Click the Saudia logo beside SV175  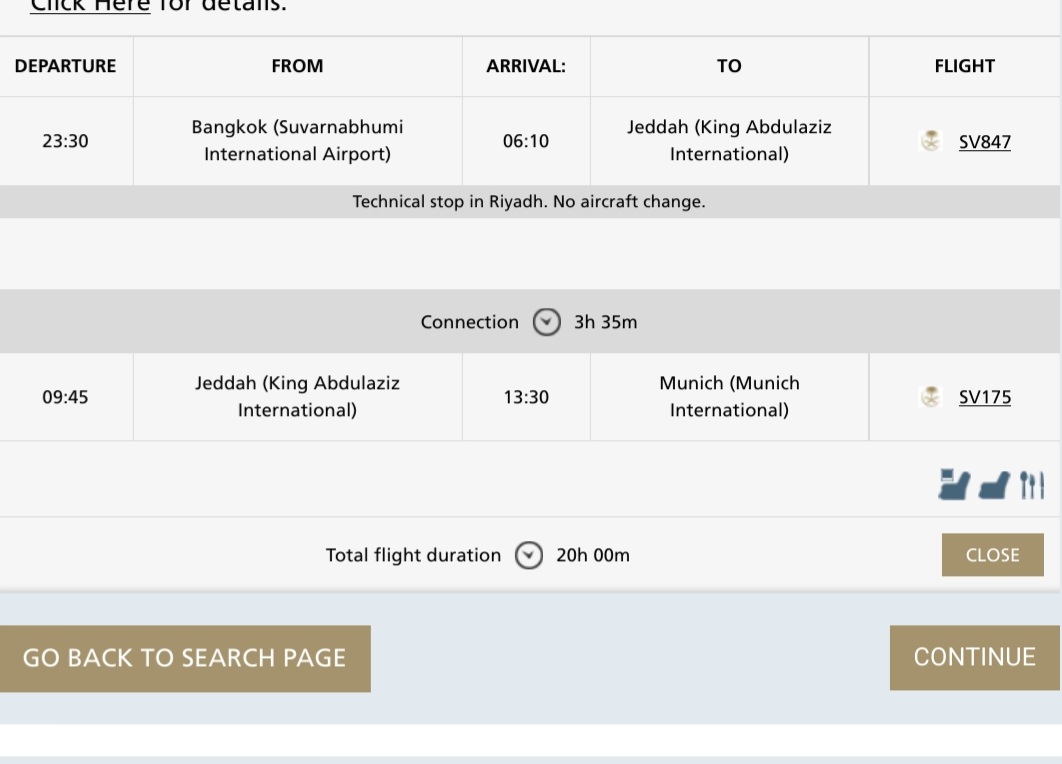tap(931, 396)
